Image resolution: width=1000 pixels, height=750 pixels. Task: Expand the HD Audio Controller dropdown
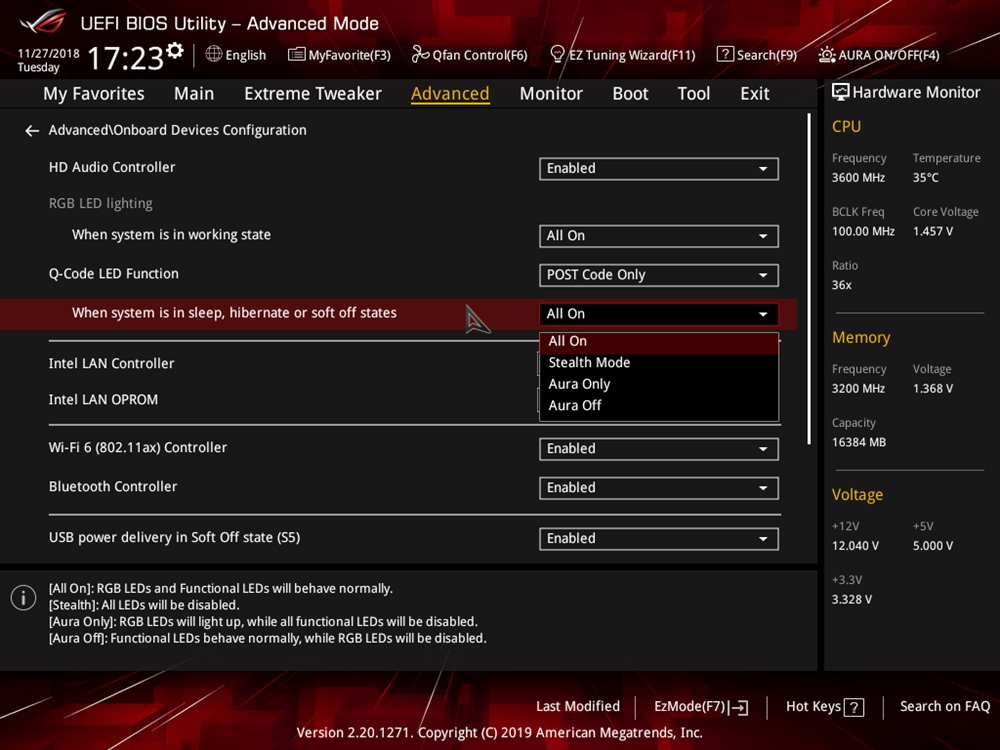click(659, 169)
